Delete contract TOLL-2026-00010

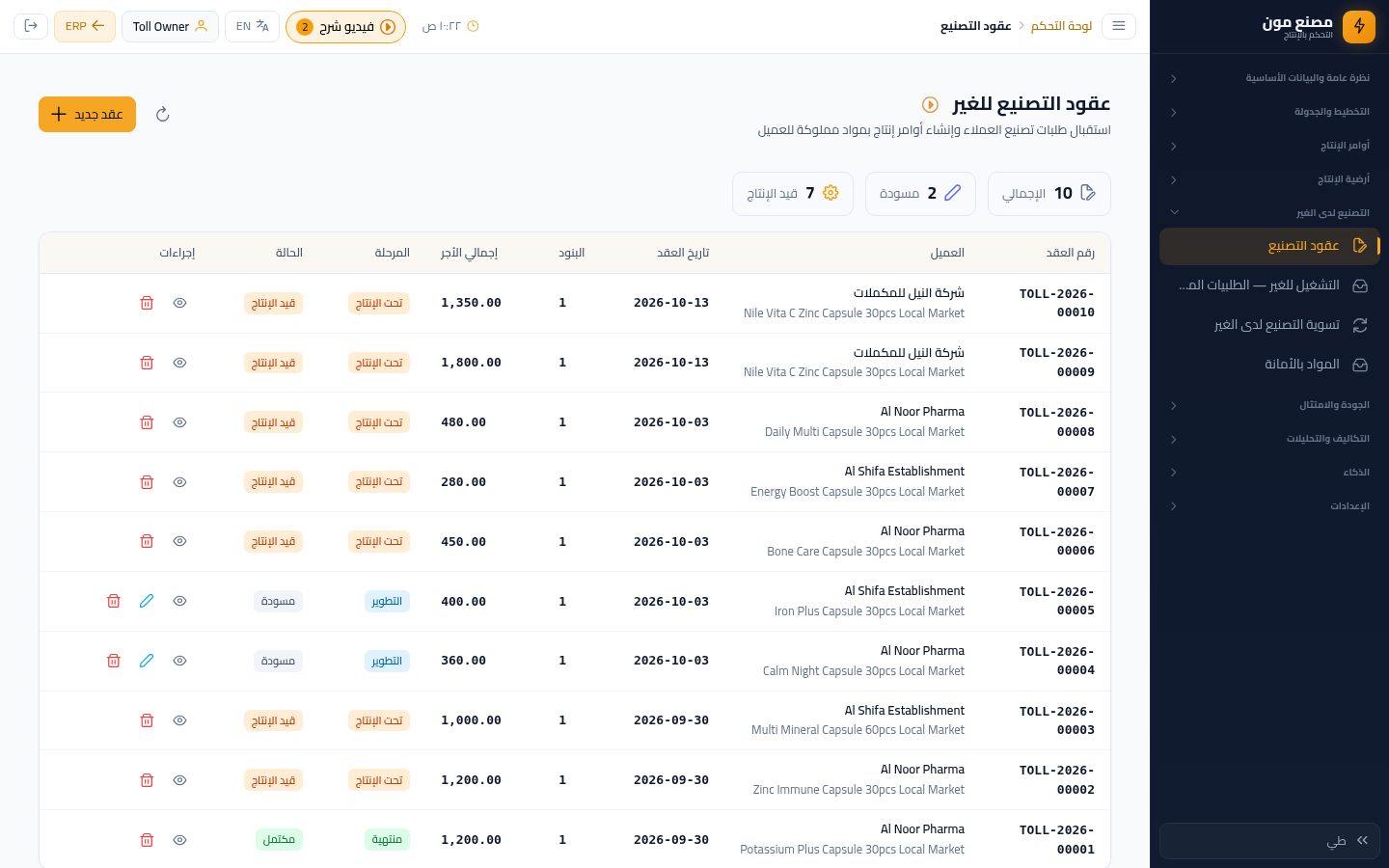click(147, 303)
